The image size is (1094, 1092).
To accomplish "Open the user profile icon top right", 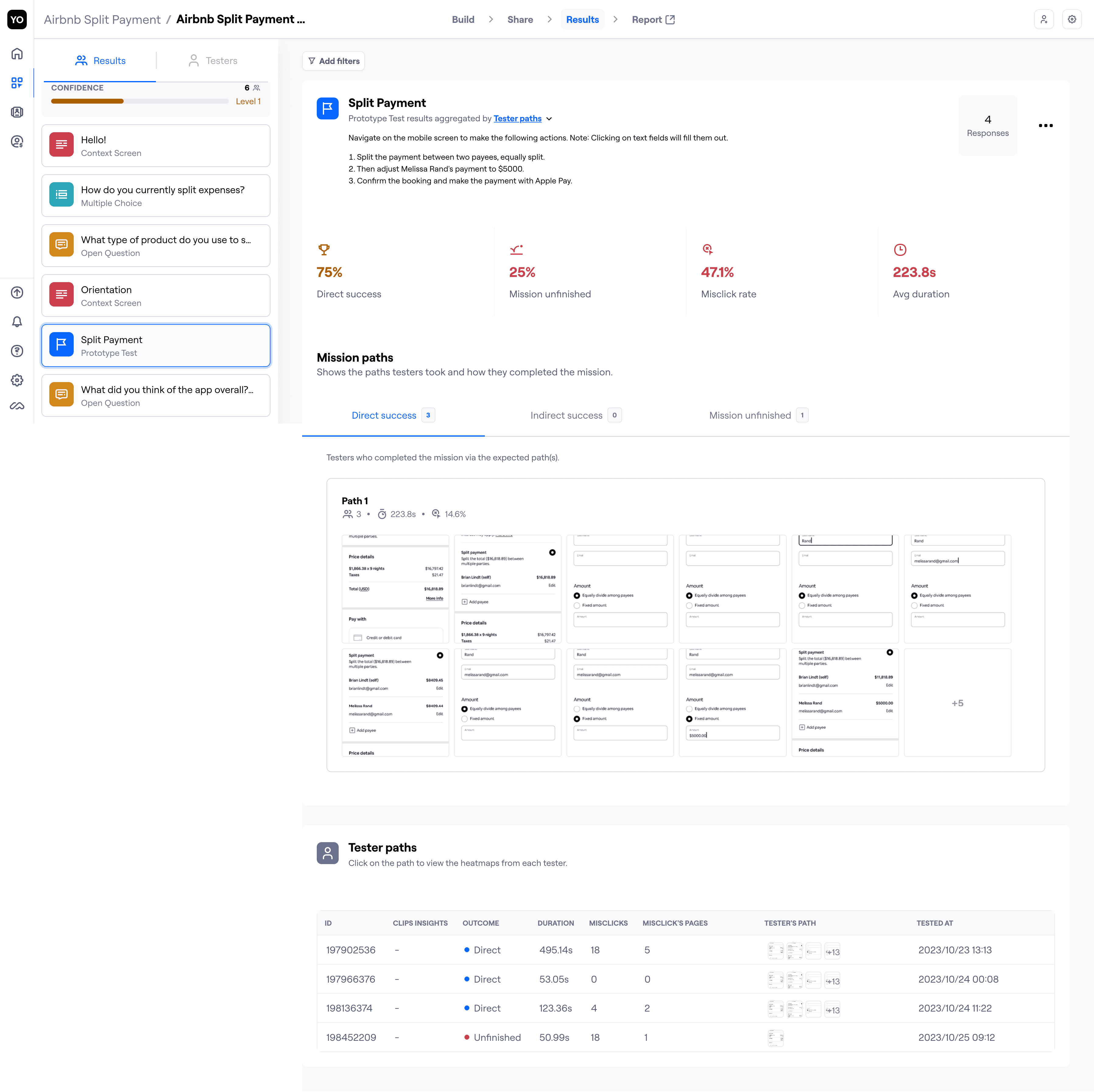I will tap(1044, 19).
